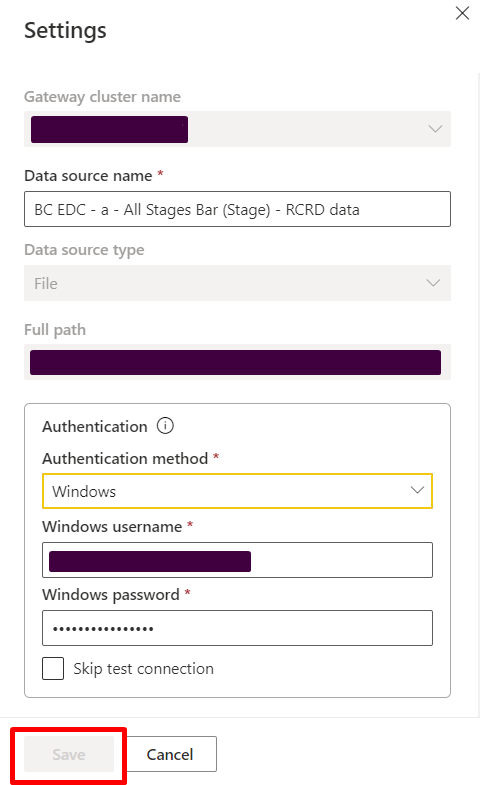480x785 pixels.
Task: Click the Authentication info icon
Action: point(165,426)
